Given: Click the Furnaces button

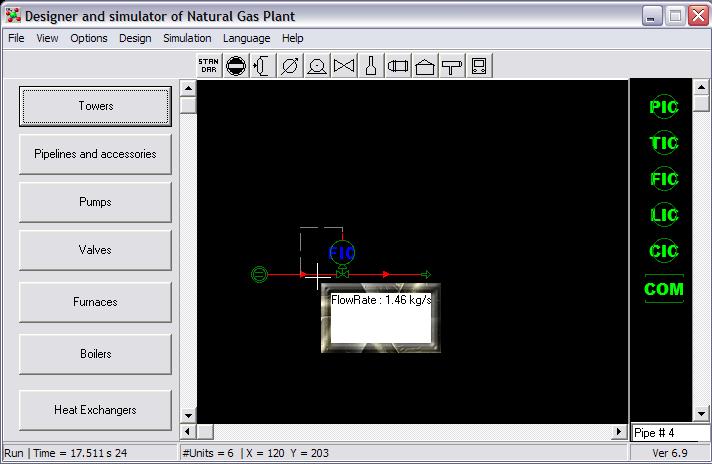Looking at the screenshot, I should pos(95,302).
